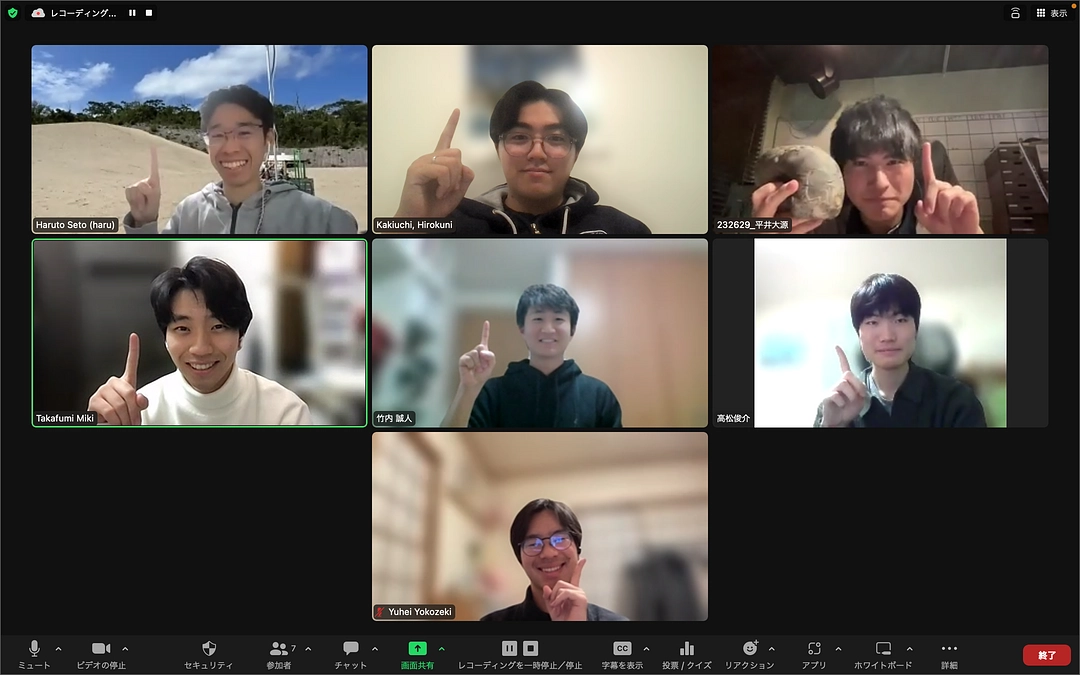Open the participants list icon
1080x675 pixels.
tap(278, 649)
